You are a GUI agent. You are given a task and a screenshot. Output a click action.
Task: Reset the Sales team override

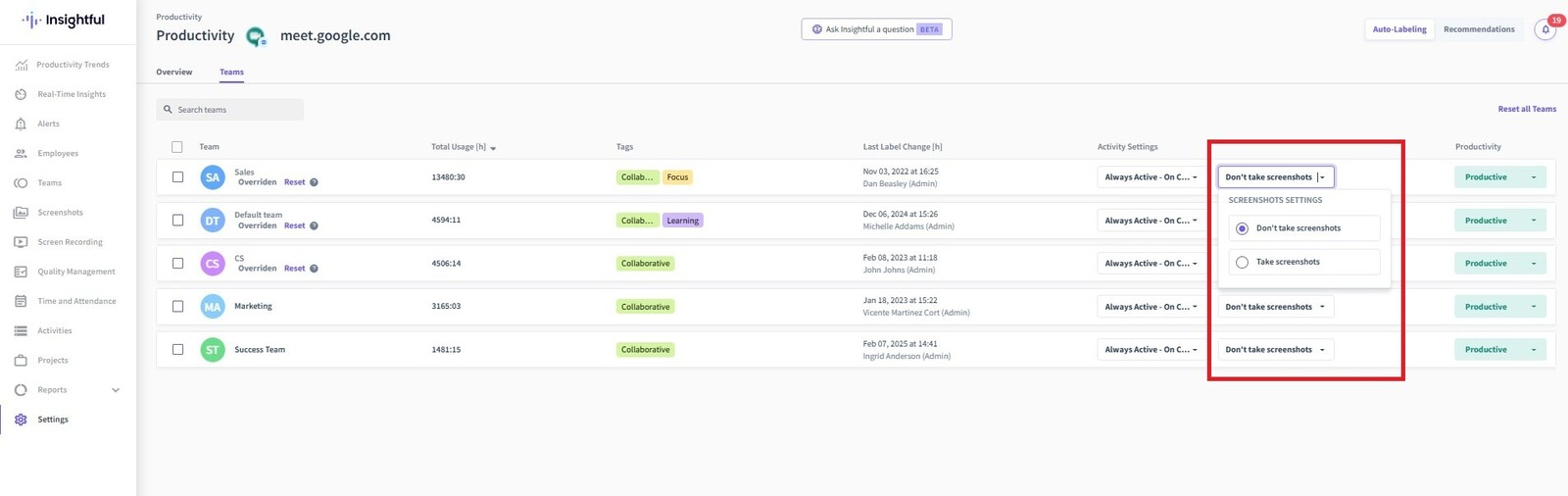tap(294, 182)
